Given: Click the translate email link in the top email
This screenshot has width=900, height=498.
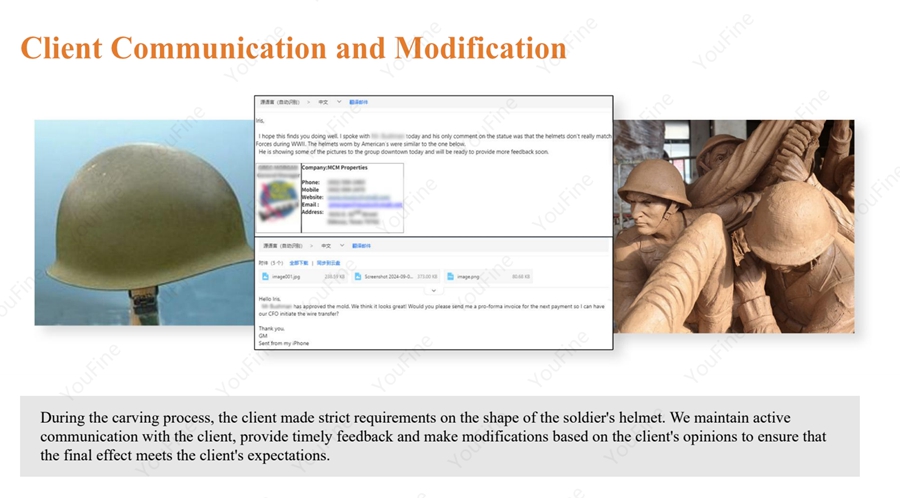Looking at the screenshot, I should pos(358,102).
